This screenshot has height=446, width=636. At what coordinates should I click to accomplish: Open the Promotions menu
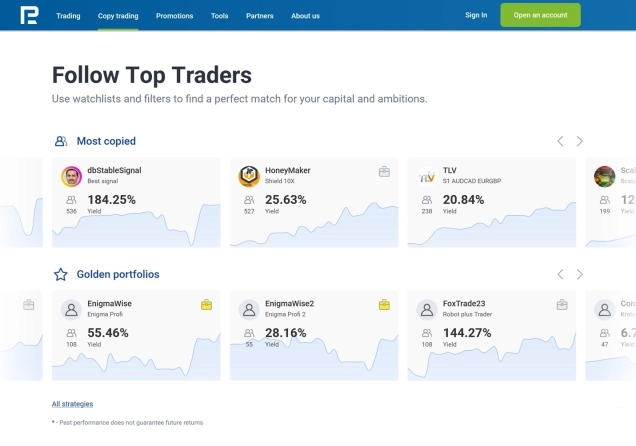point(174,16)
